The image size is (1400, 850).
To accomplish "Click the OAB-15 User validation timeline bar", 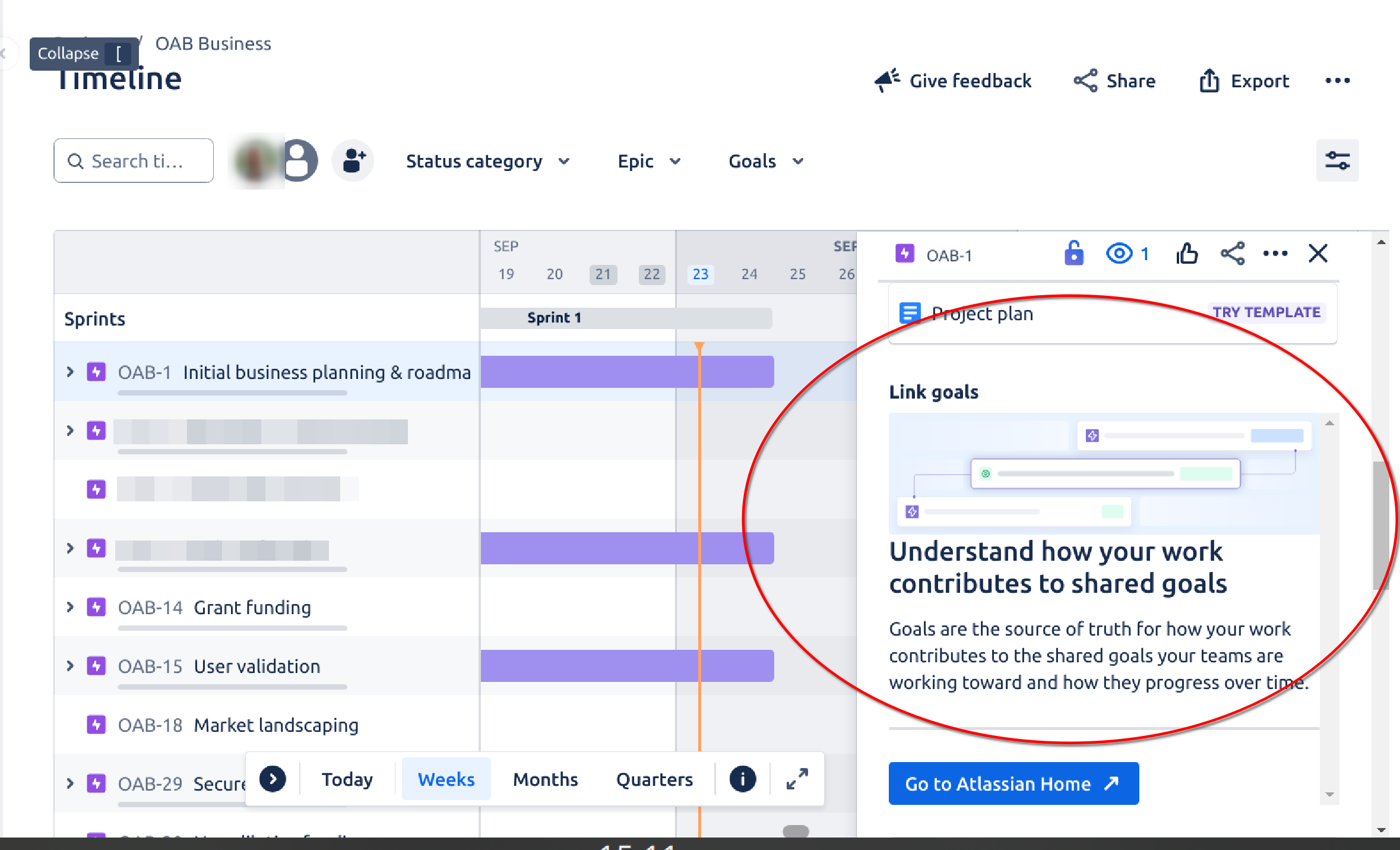I will (x=627, y=666).
